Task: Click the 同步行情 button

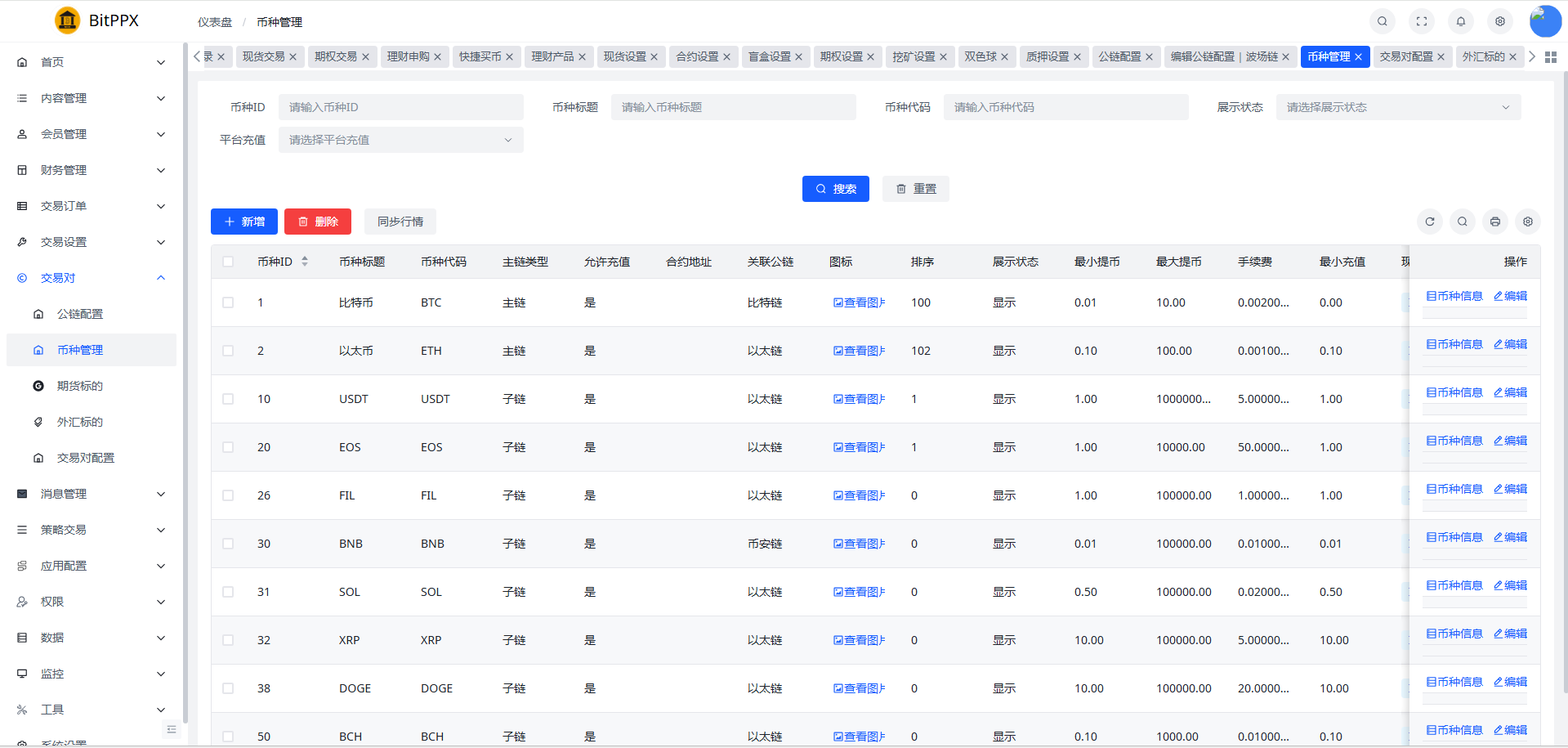Action: [x=400, y=222]
